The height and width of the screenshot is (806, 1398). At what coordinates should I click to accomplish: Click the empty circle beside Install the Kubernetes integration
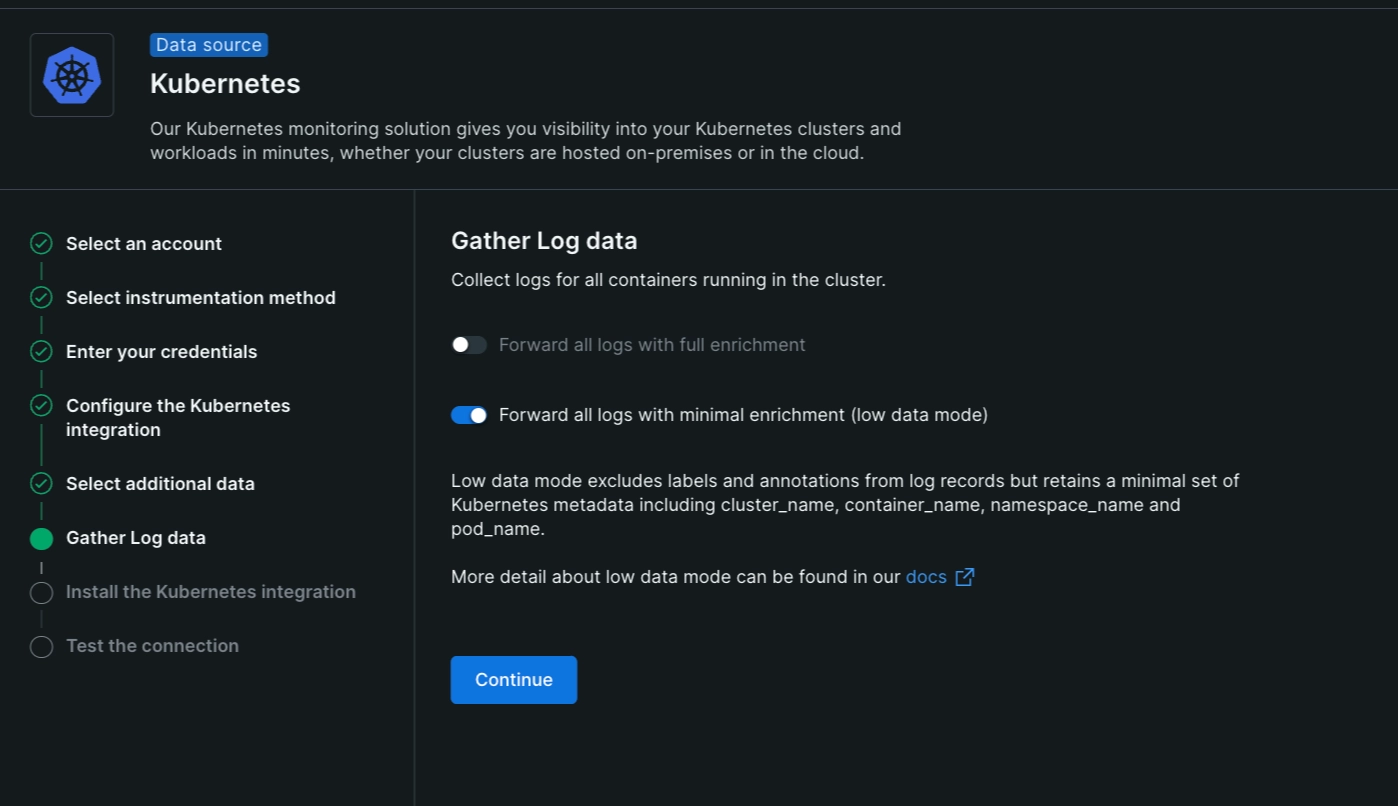[x=41, y=593]
